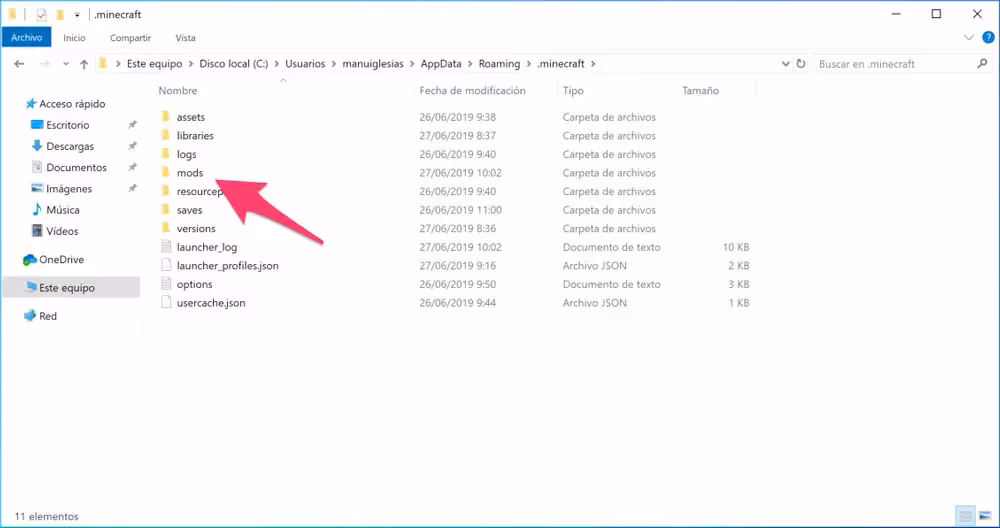Select the versions folder icon
The image size is (1000, 528).
pyautogui.click(x=166, y=228)
